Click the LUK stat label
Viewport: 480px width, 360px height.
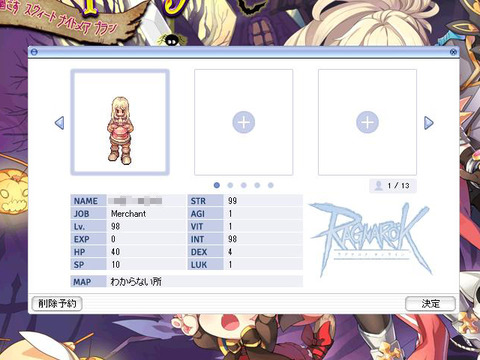tap(199, 265)
